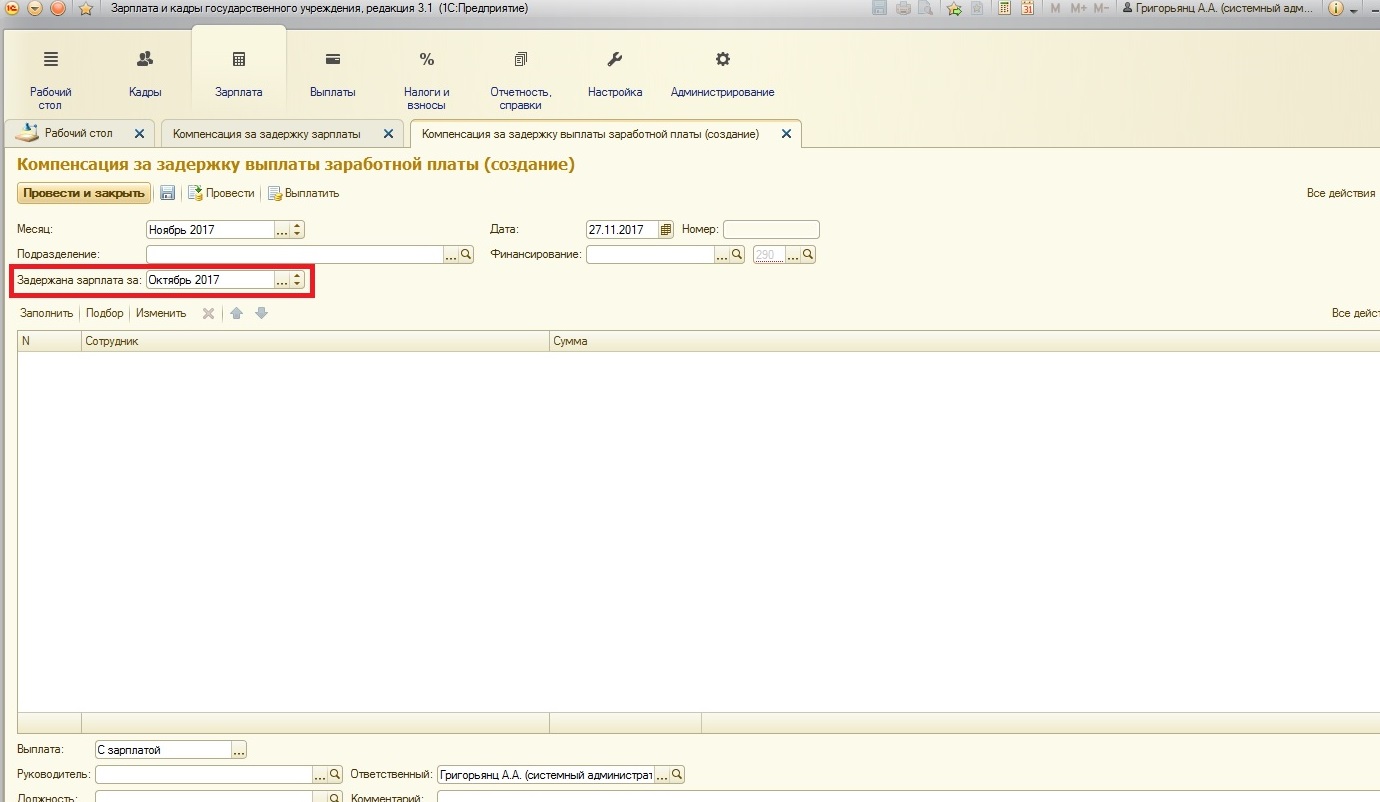
Task: Click the delete row X icon
Action: (209, 313)
